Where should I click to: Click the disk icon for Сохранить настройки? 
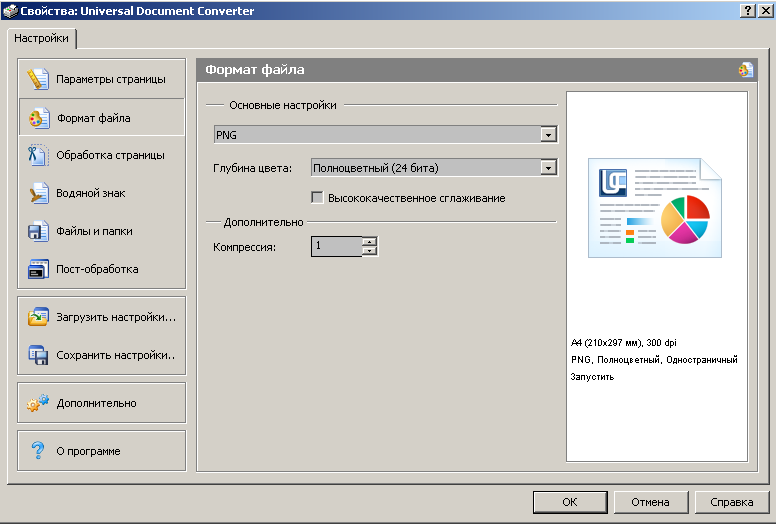pos(38,355)
